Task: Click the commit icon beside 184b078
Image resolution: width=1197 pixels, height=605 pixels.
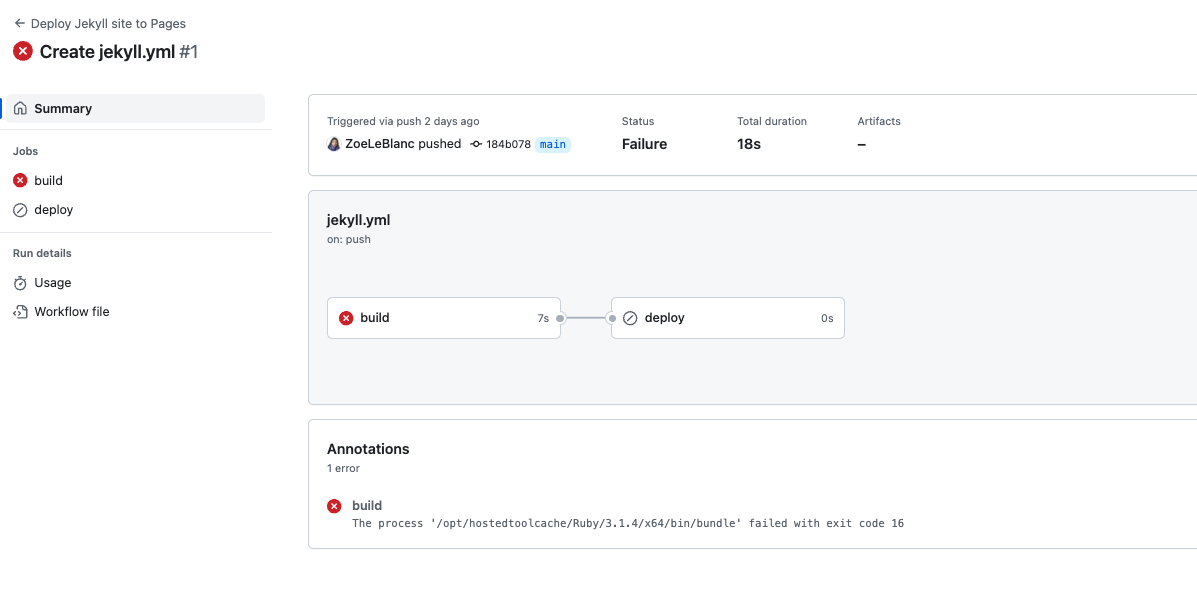Action: click(x=476, y=144)
